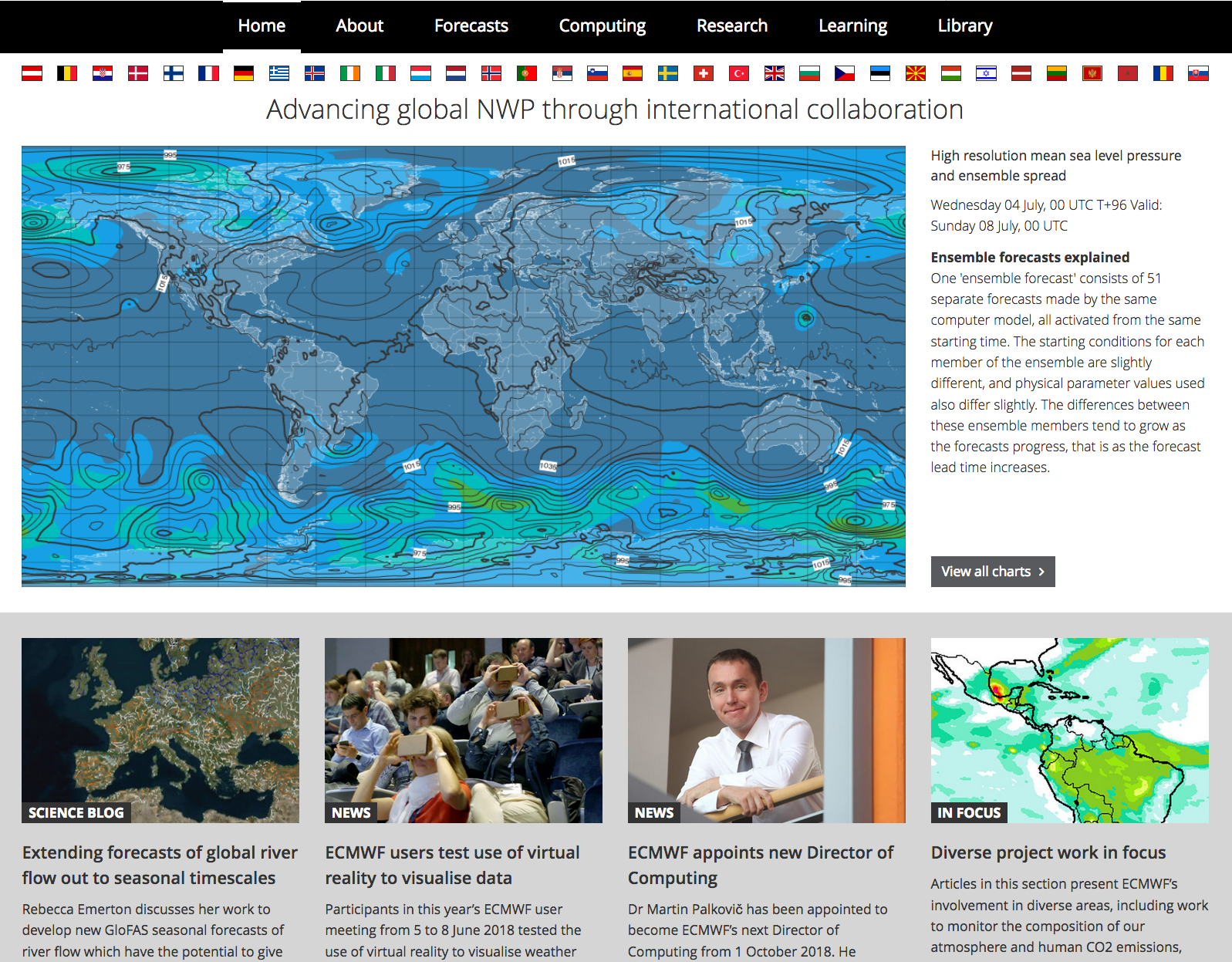Open the About menu
Screen dimensions: 1232x962
click(x=359, y=26)
